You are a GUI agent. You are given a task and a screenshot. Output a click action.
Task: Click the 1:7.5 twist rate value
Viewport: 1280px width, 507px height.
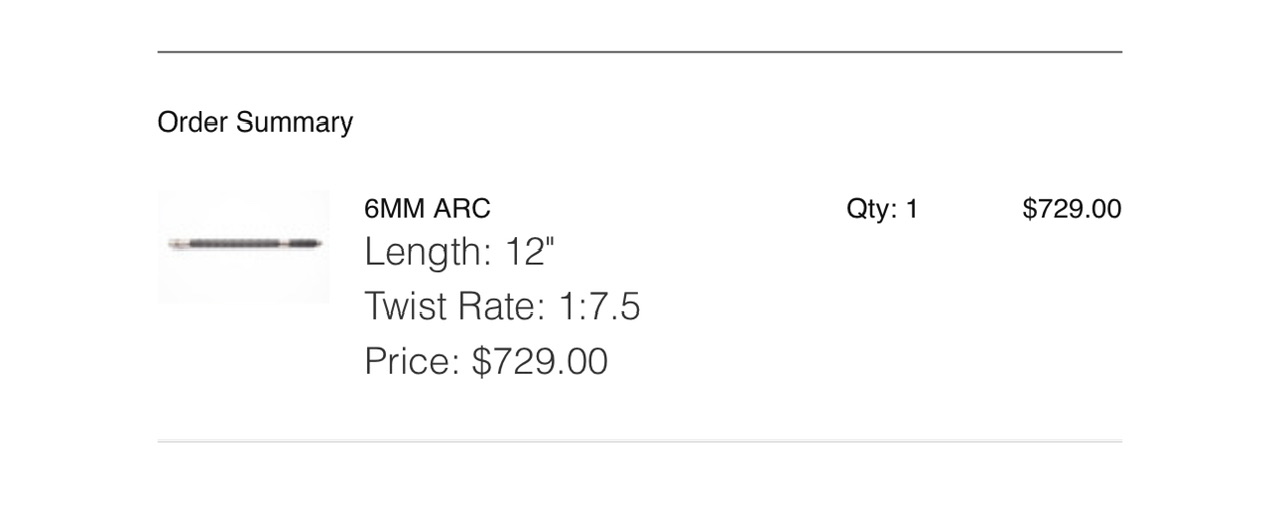tap(599, 306)
